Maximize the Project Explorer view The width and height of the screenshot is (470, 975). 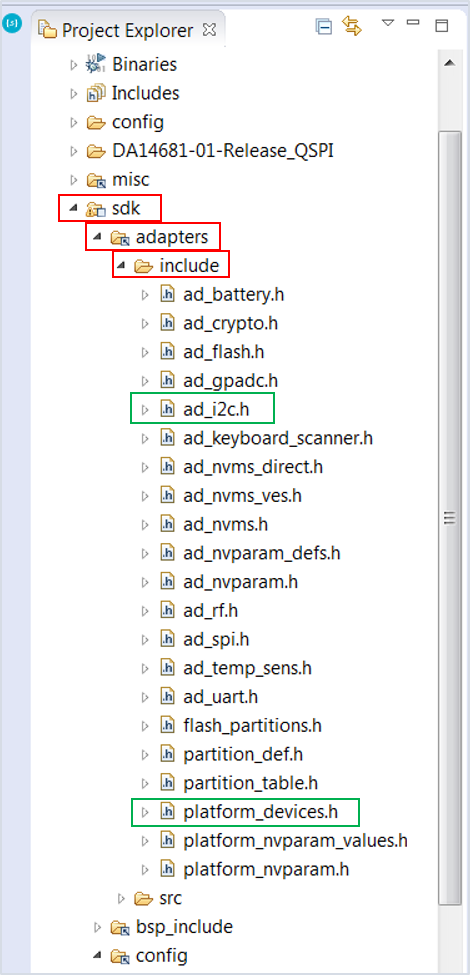[441, 25]
